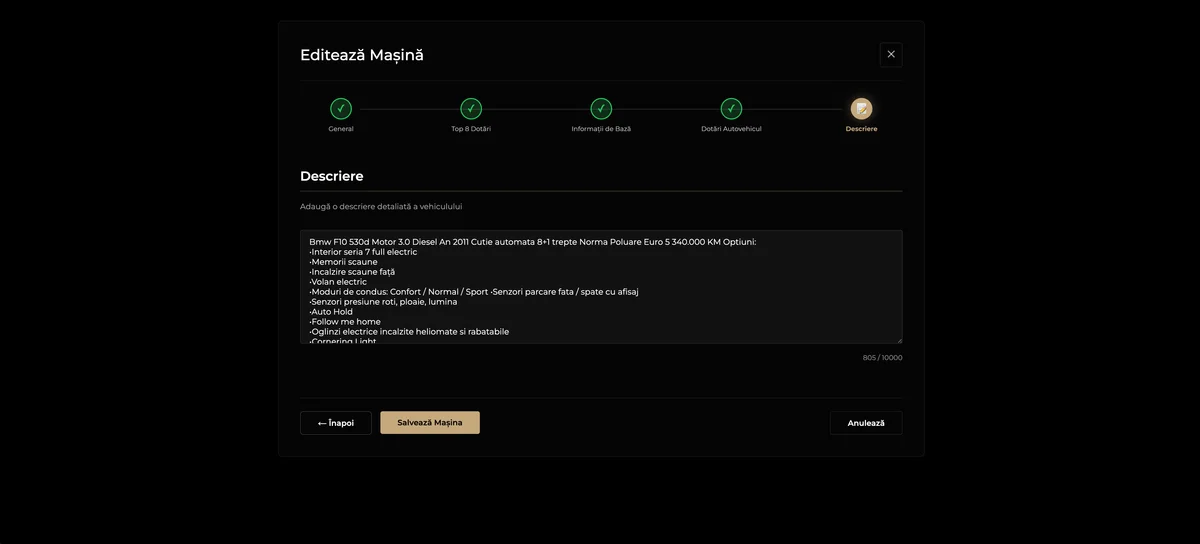The width and height of the screenshot is (1200, 544).
Task: Place cursor on 'Incalzire scaune față' line
Action: pos(353,272)
